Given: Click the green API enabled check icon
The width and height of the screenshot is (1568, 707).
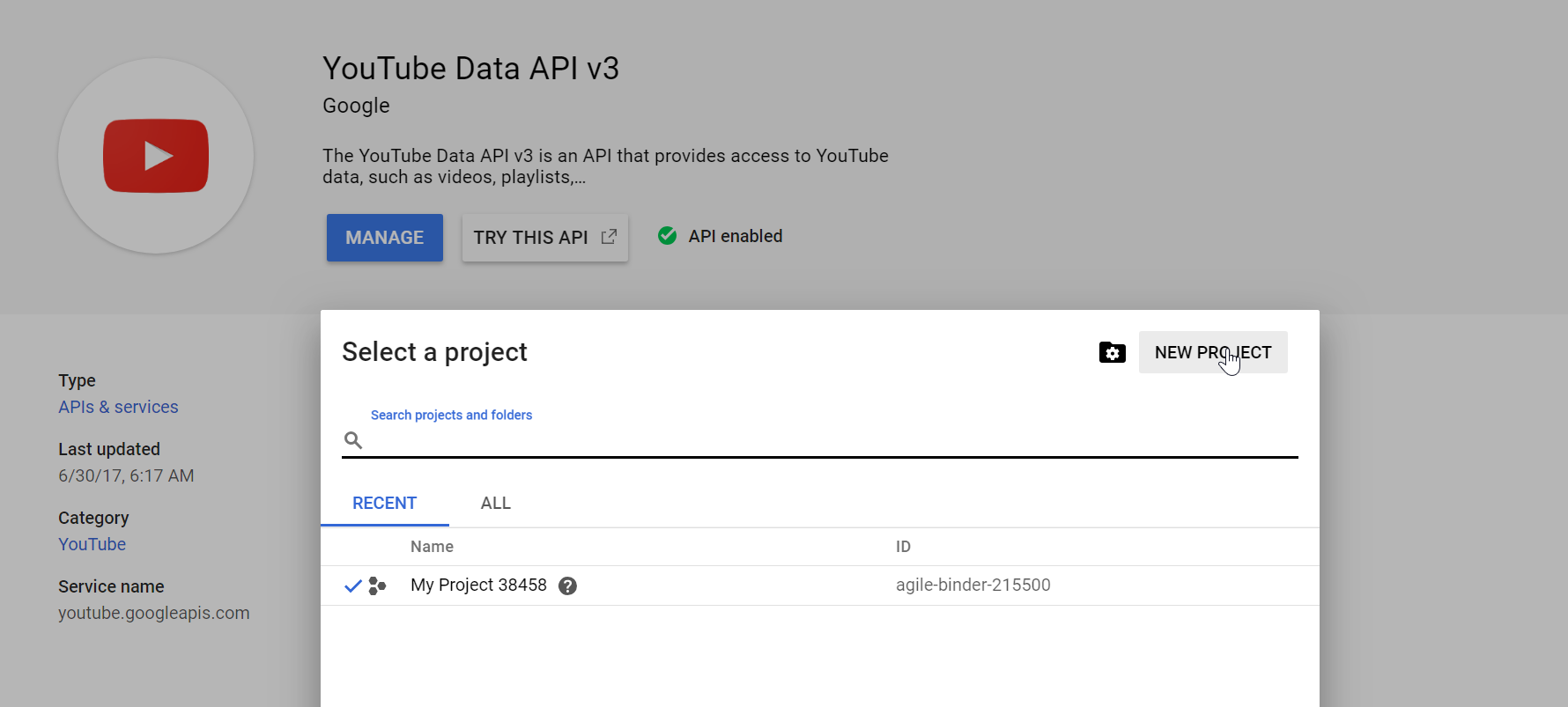Looking at the screenshot, I should pyautogui.click(x=668, y=236).
